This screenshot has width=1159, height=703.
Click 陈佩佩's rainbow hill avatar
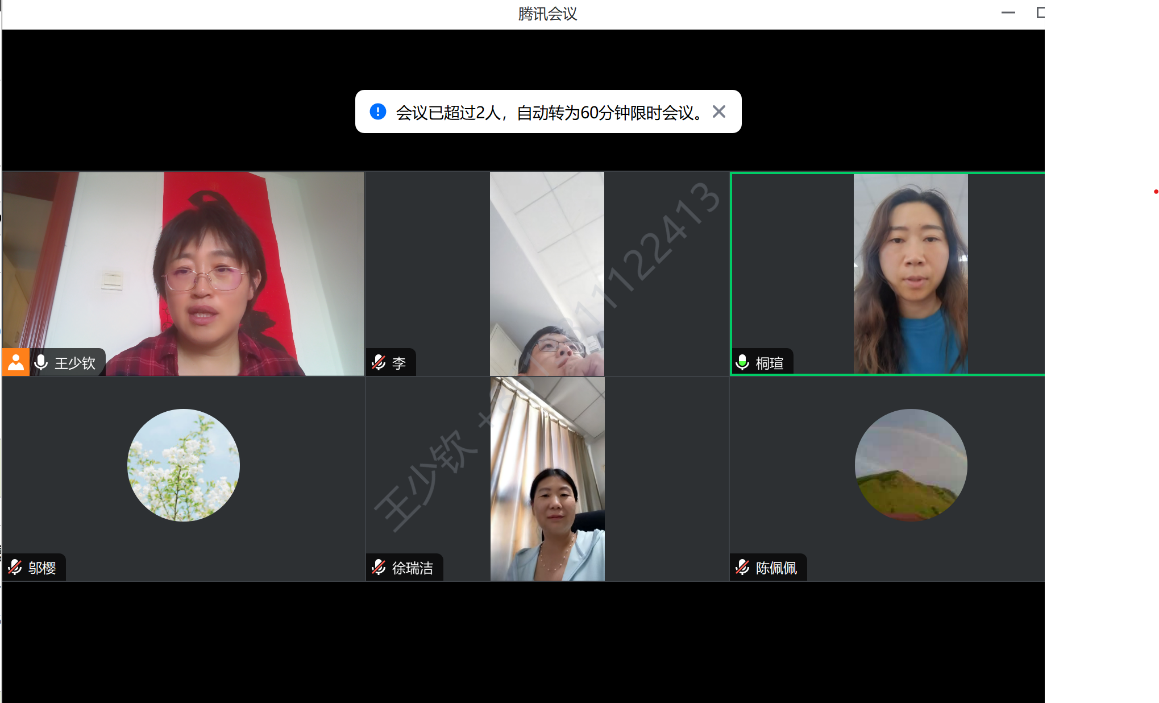coord(910,465)
